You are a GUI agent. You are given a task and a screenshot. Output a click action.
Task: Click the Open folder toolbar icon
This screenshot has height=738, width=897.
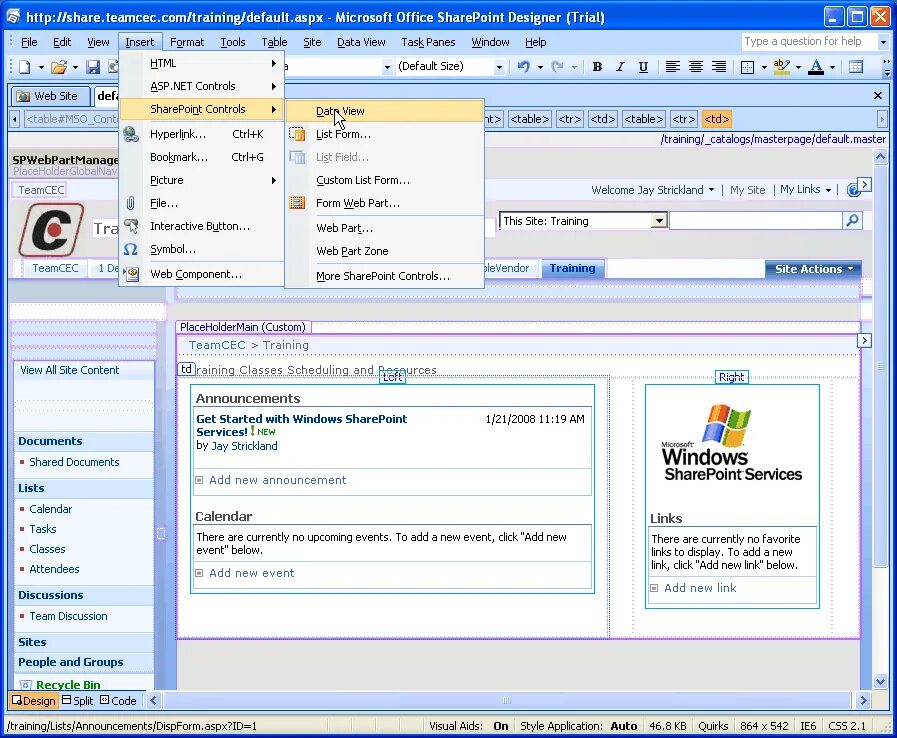point(58,67)
